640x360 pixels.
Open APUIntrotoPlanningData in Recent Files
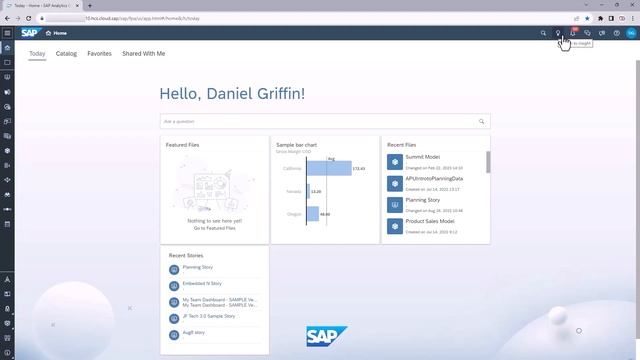pos(434,178)
